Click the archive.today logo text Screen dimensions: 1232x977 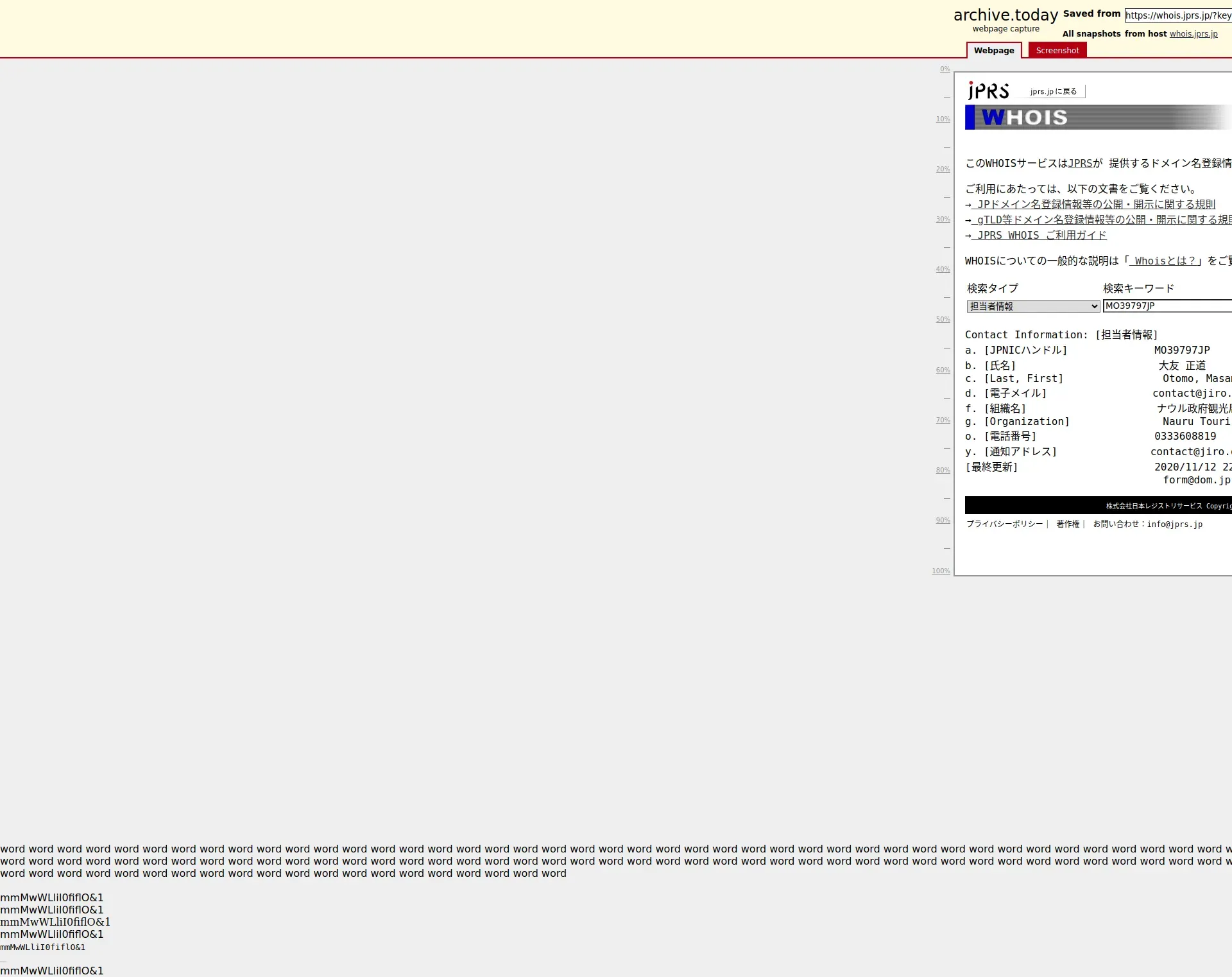point(1005,15)
